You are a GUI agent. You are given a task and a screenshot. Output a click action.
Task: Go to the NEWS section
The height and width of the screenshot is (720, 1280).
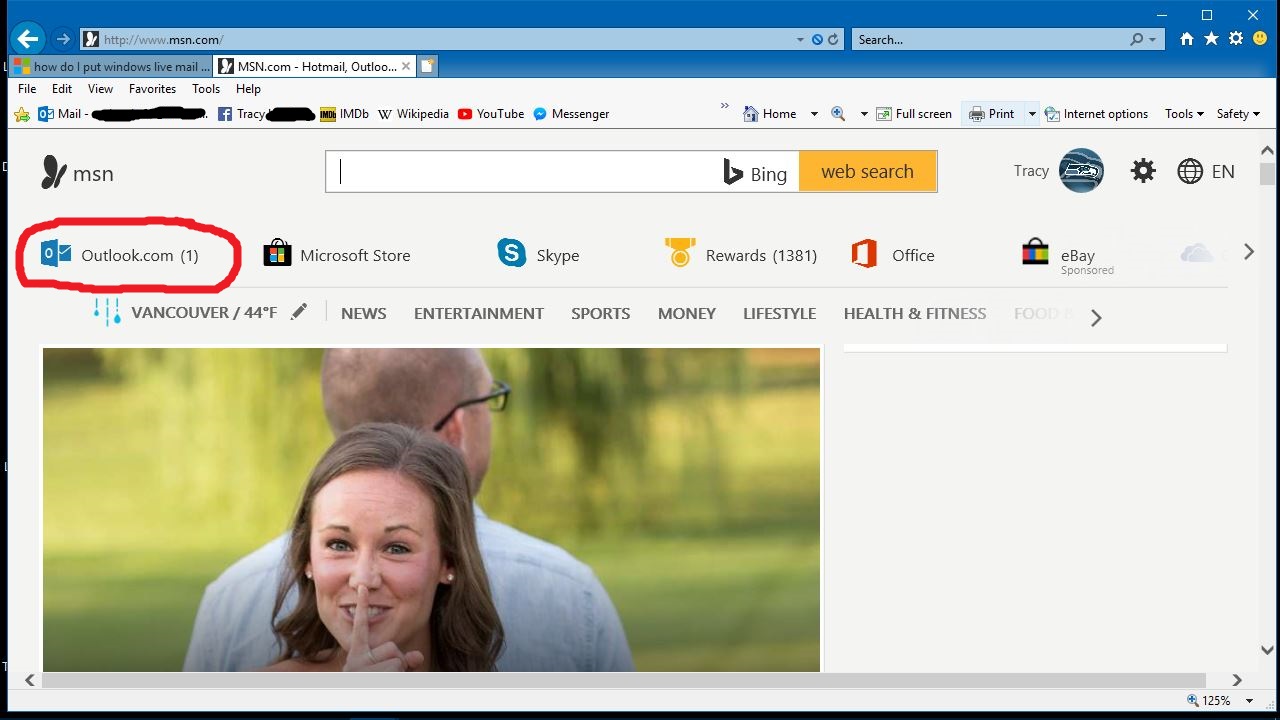point(363,313)
